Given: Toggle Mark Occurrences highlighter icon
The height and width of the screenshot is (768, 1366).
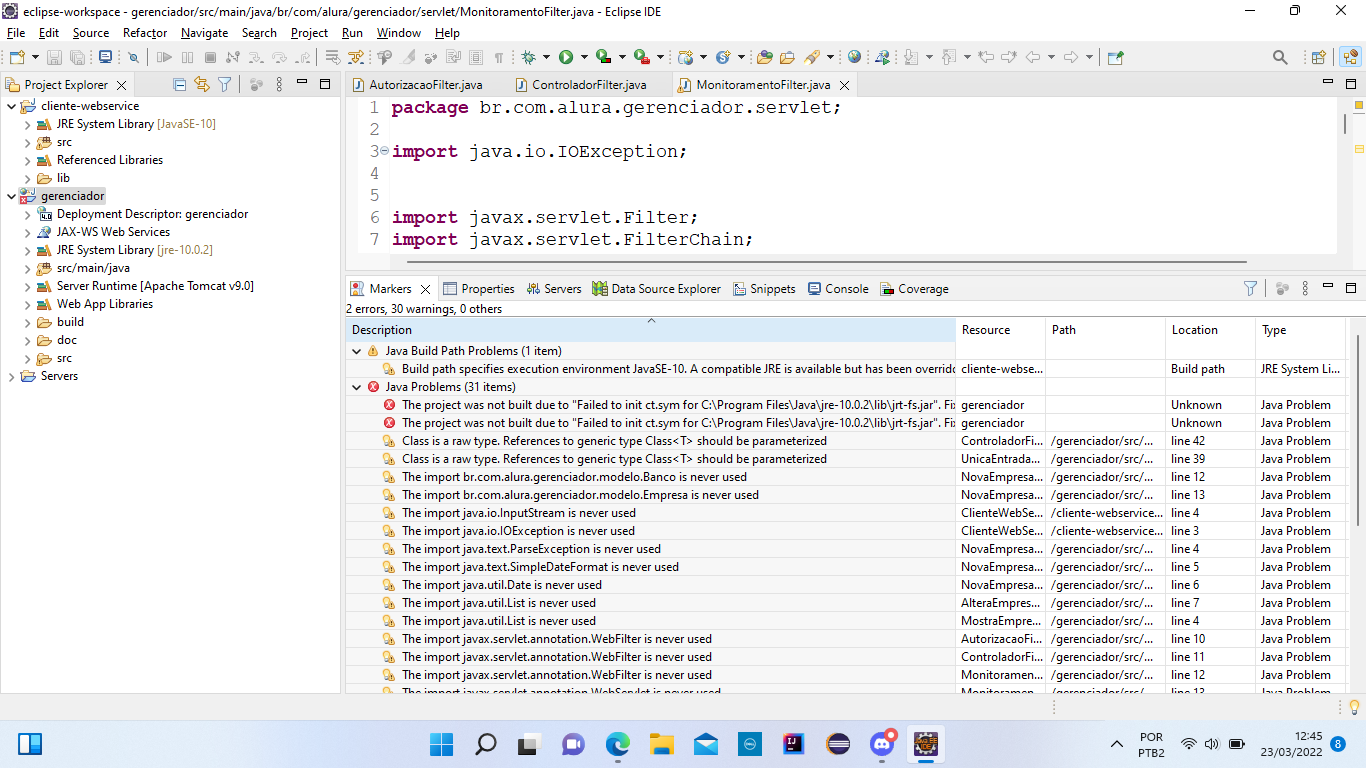Looking at the screenshot, I should (408, 57).
